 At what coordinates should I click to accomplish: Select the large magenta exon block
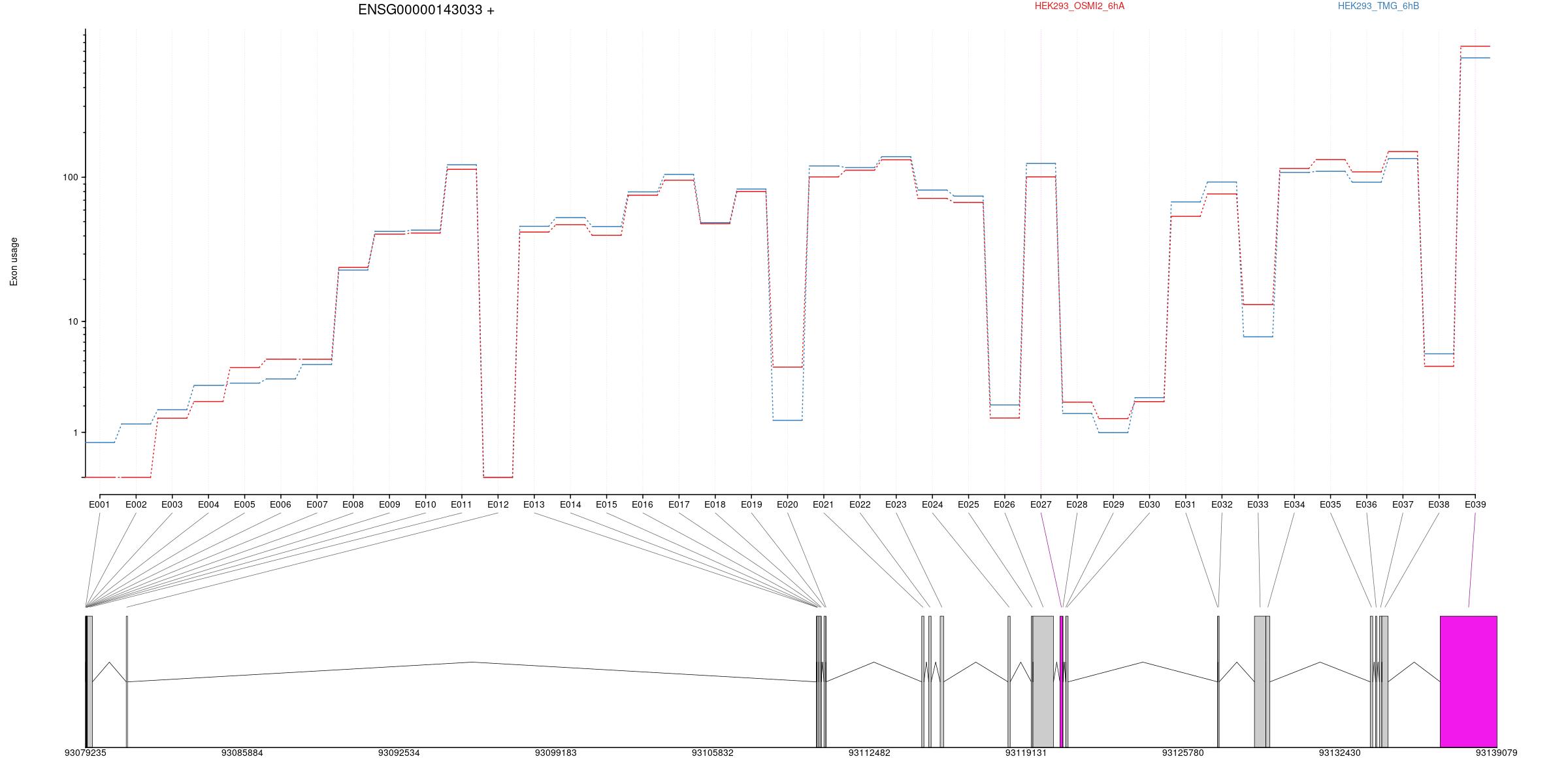(x=1469, y=681)
